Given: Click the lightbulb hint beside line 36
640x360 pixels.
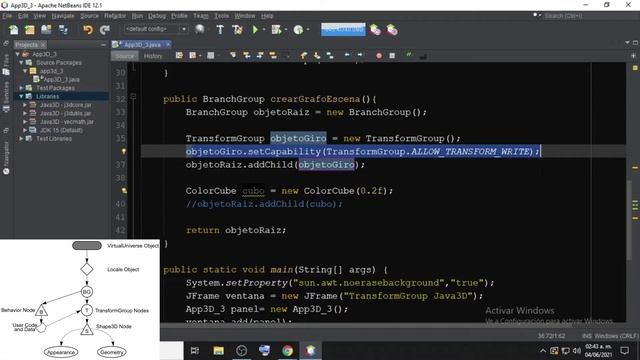Looking at the screenshot, I should tap(124, 151).
